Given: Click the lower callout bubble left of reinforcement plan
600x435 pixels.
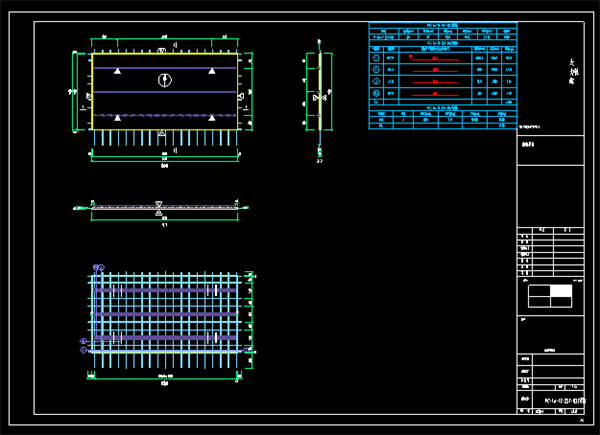Looking at the screenshot, I should (x=83, y=350).
